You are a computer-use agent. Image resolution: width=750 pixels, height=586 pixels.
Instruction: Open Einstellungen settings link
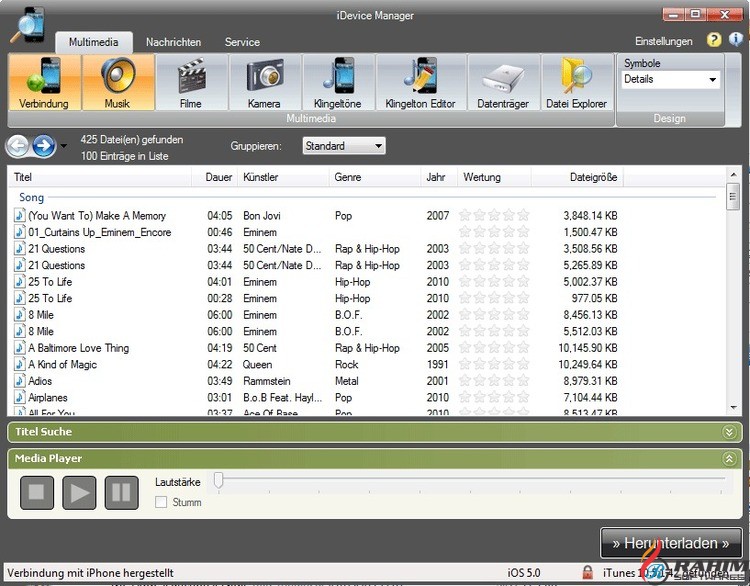[663, 41]
